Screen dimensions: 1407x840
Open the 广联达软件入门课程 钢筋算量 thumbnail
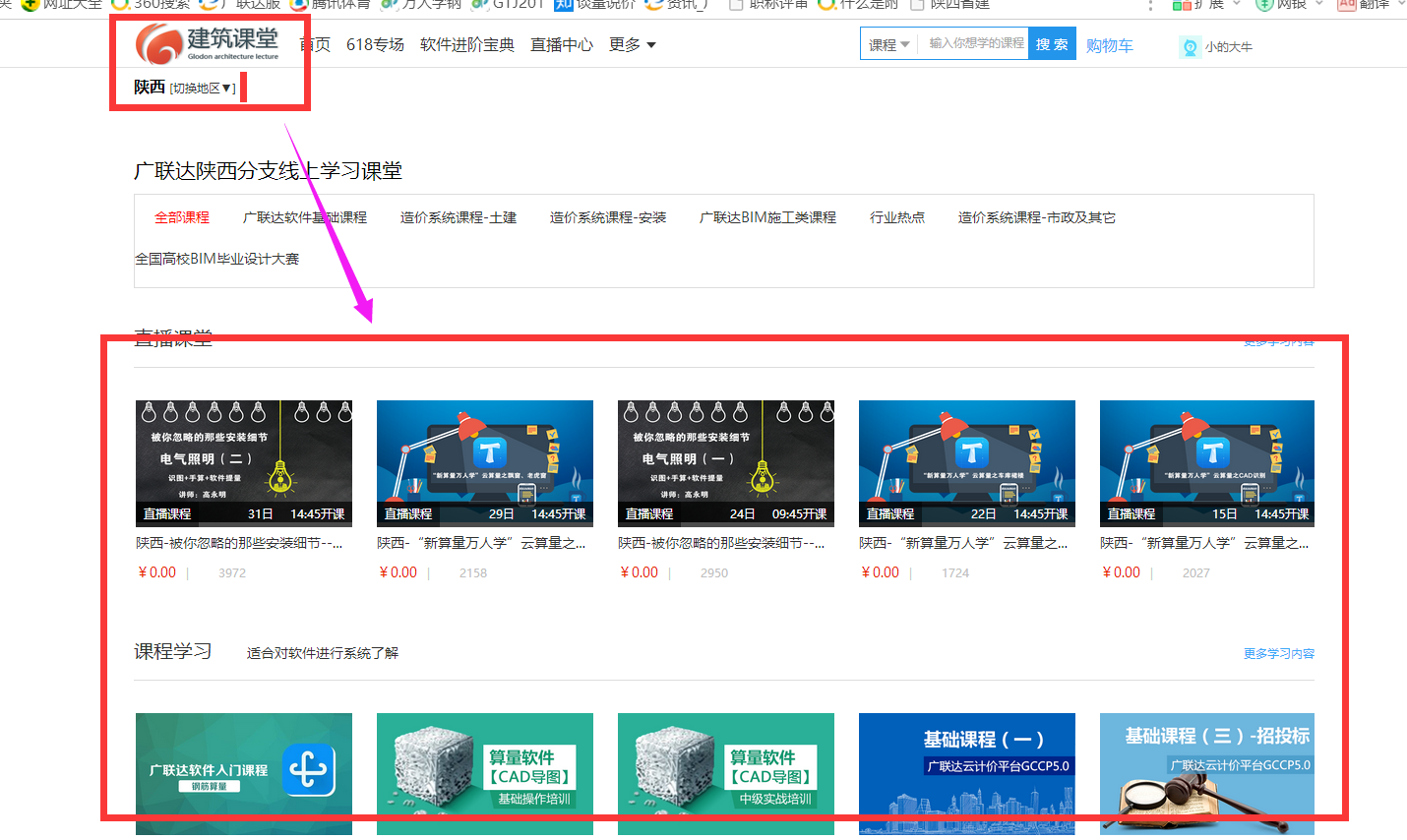244,774
